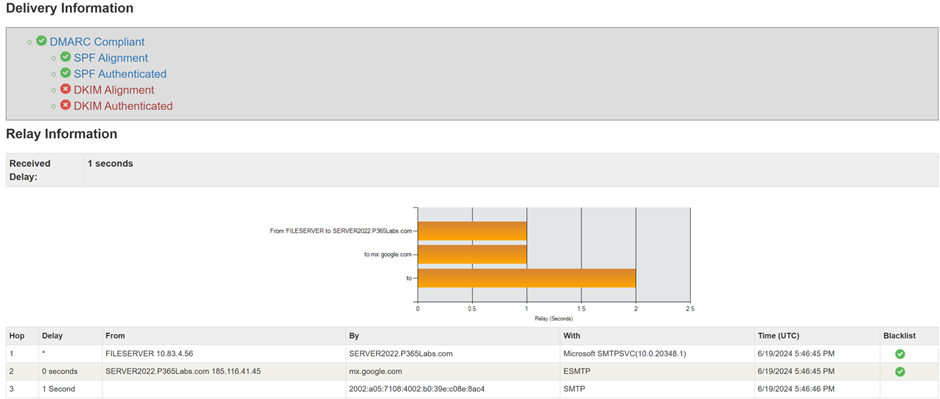
Task: Click the From column header
Action: click(223, 336)
